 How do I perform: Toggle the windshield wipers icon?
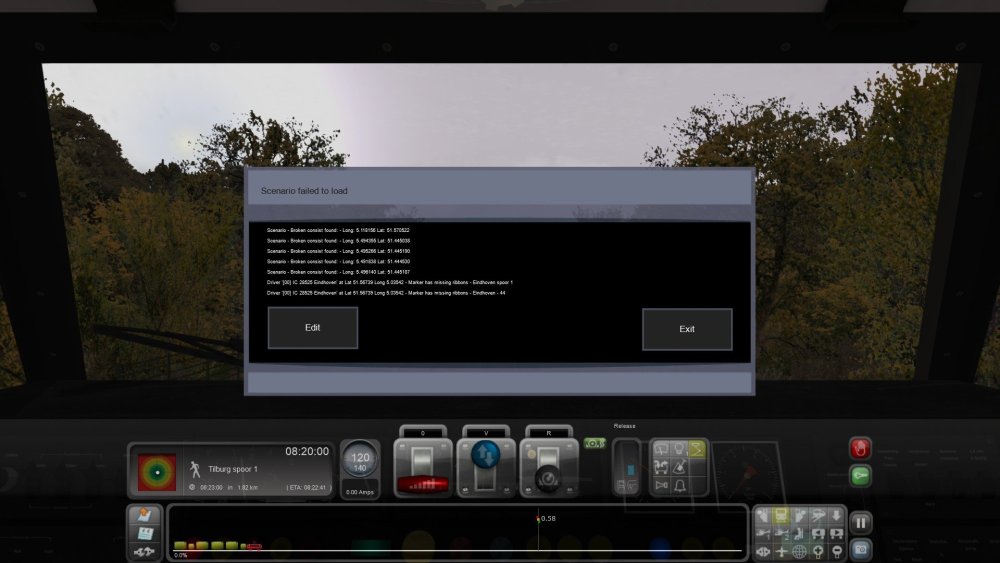661,449
